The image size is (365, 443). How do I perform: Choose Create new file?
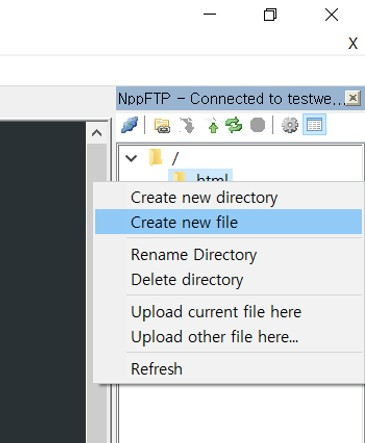(x=228, y=222)
